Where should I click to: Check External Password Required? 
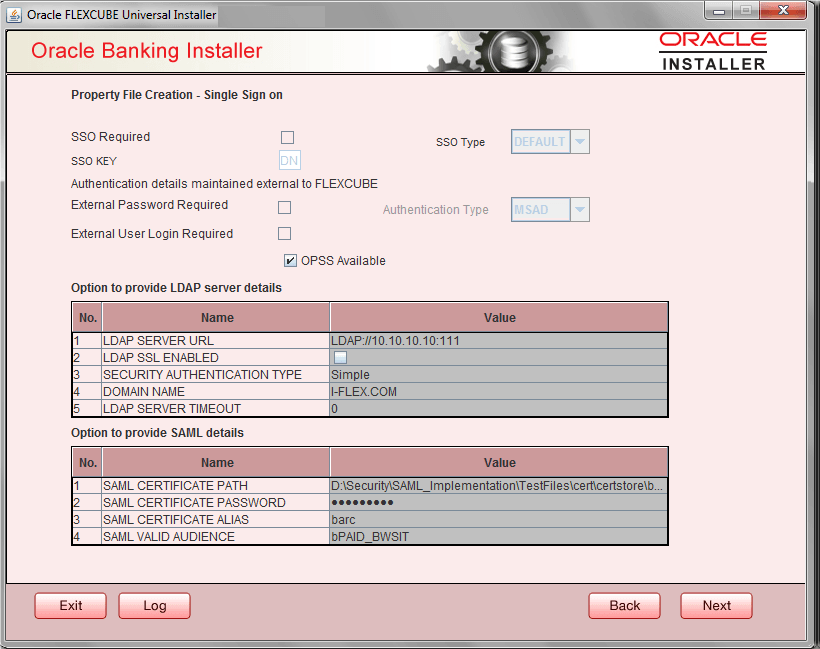284,207
